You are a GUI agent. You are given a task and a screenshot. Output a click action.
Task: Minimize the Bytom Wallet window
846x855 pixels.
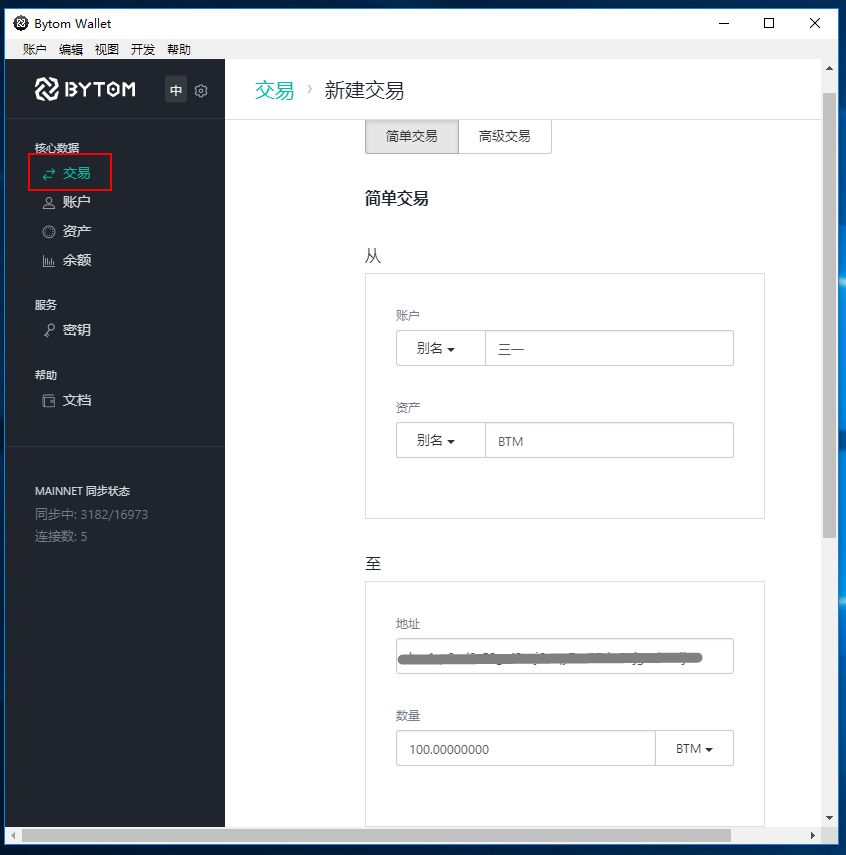click(x=724, y=23)
